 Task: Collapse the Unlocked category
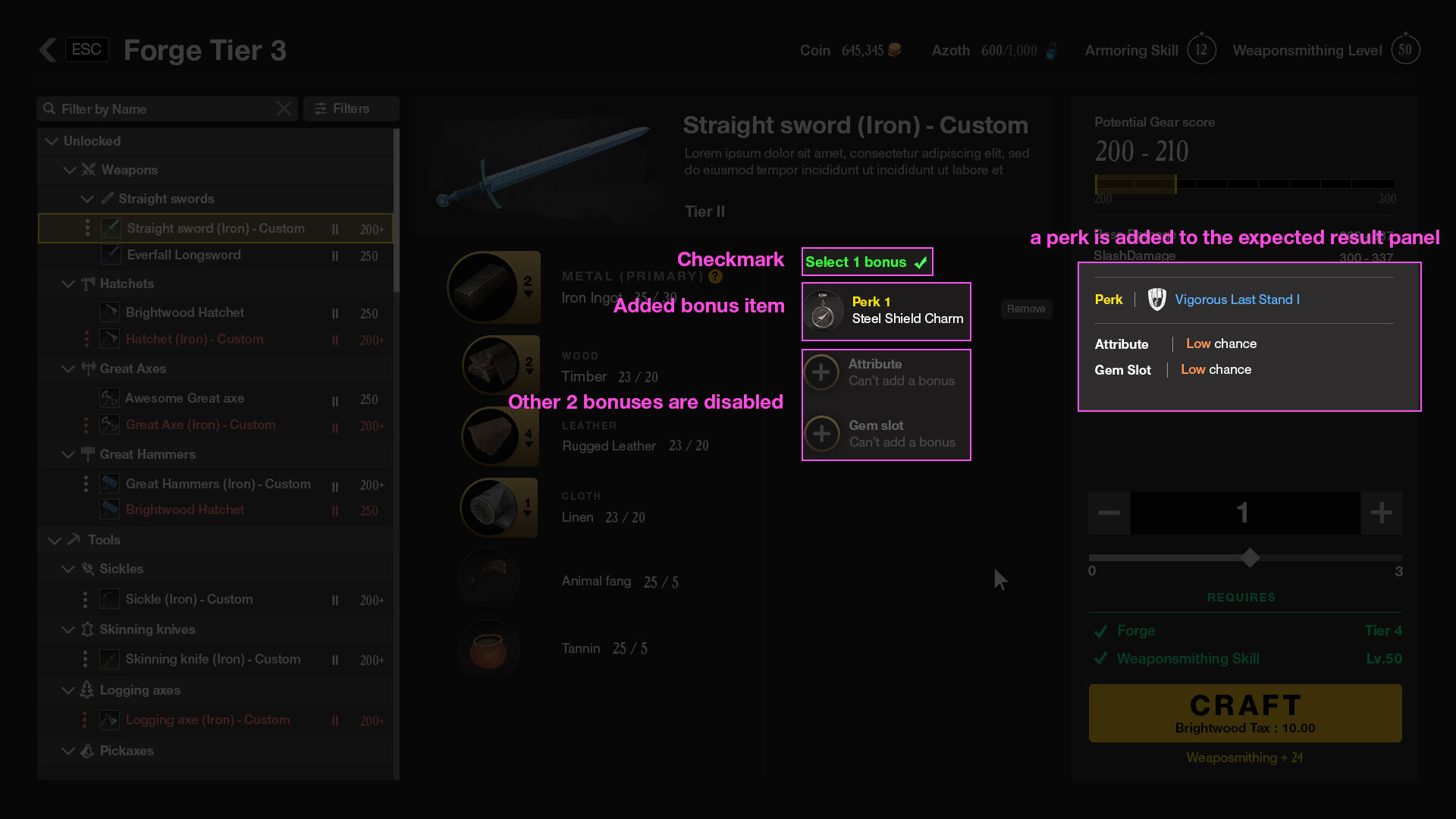pos(52,141)
